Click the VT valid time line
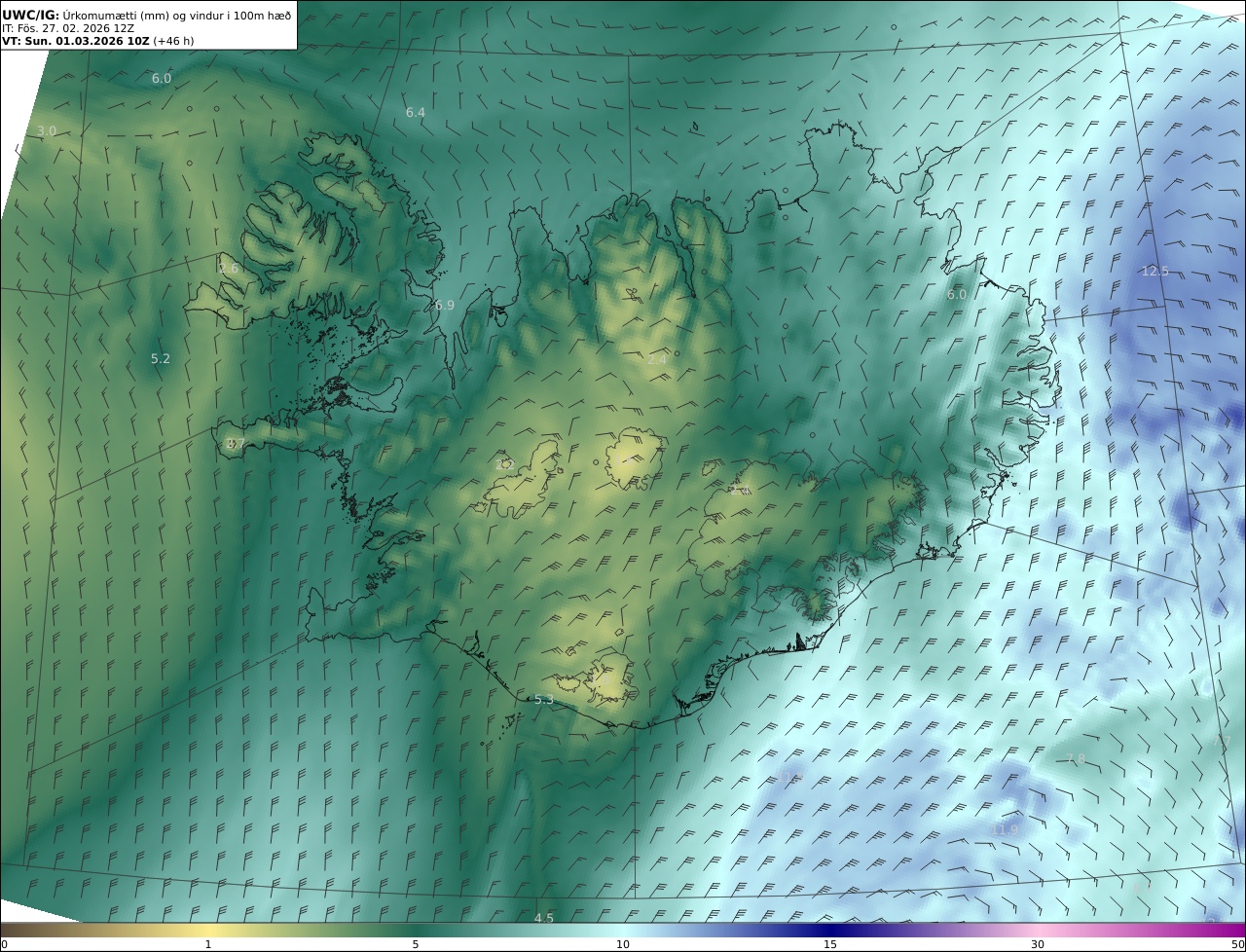This screenshot has height=952, width=1246. click(97, 41)
